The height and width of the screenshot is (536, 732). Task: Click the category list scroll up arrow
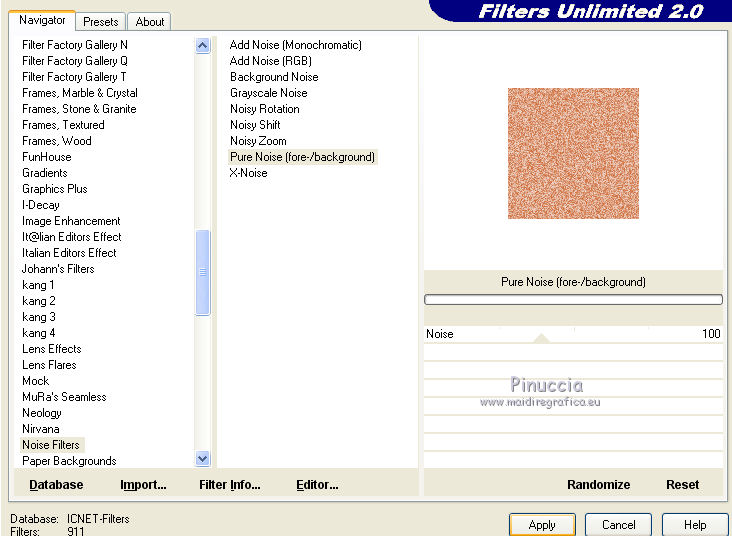[203, 46]
